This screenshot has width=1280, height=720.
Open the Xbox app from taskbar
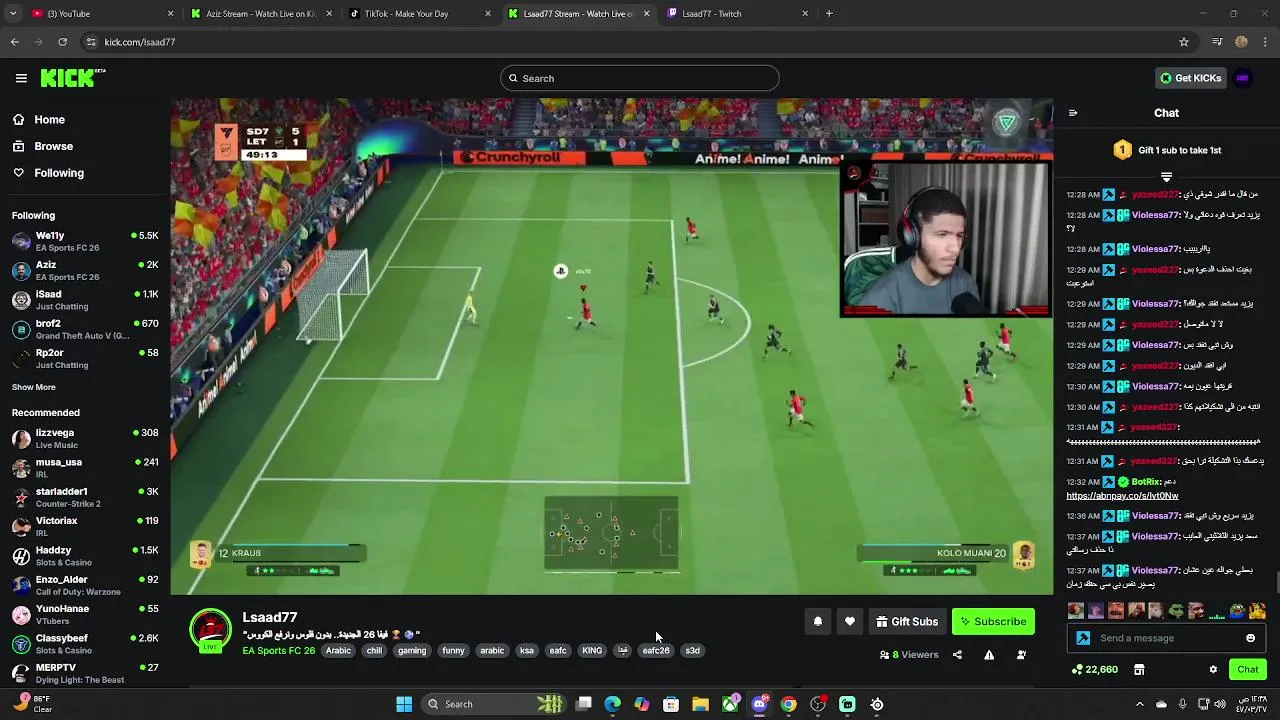tap(731, 704)
